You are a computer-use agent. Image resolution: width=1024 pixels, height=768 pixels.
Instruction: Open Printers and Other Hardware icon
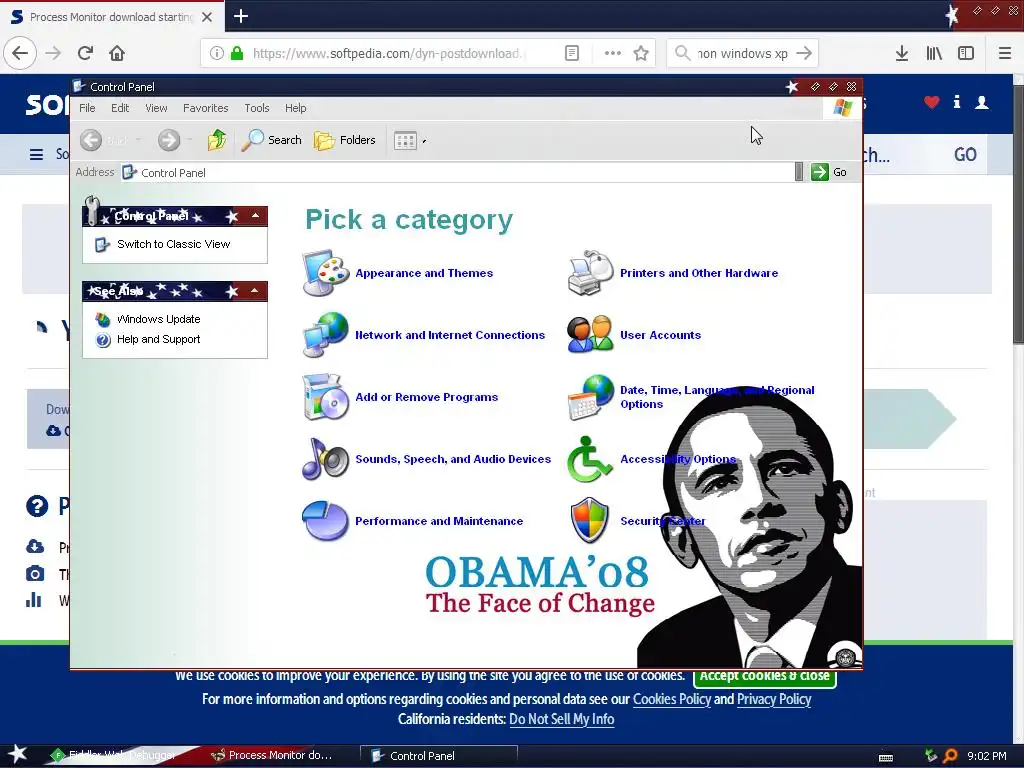click(590, 273)
